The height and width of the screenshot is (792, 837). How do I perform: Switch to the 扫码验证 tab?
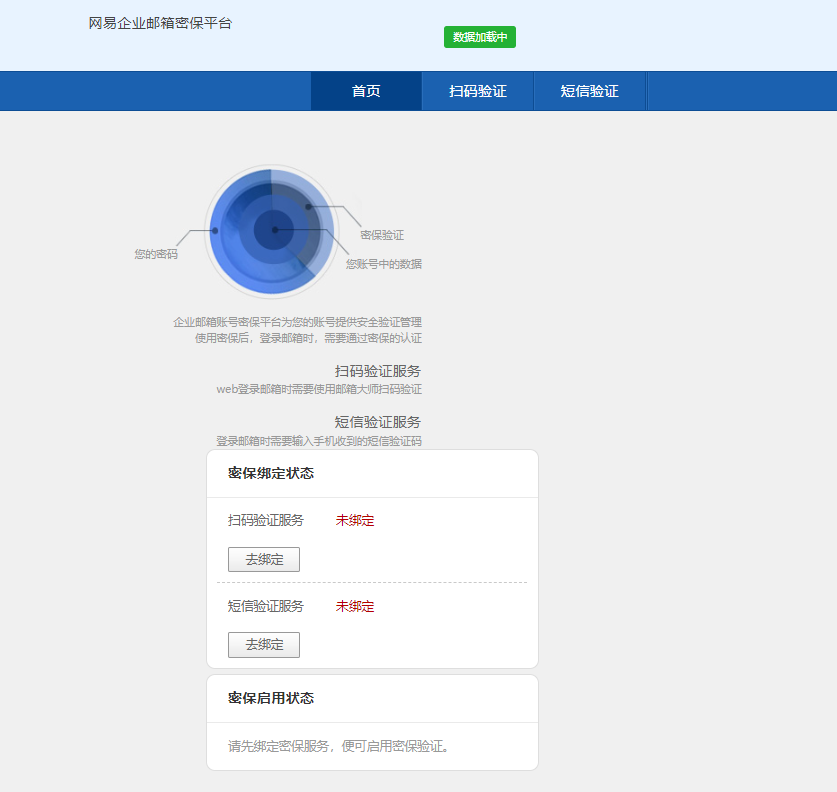[478, 91]
